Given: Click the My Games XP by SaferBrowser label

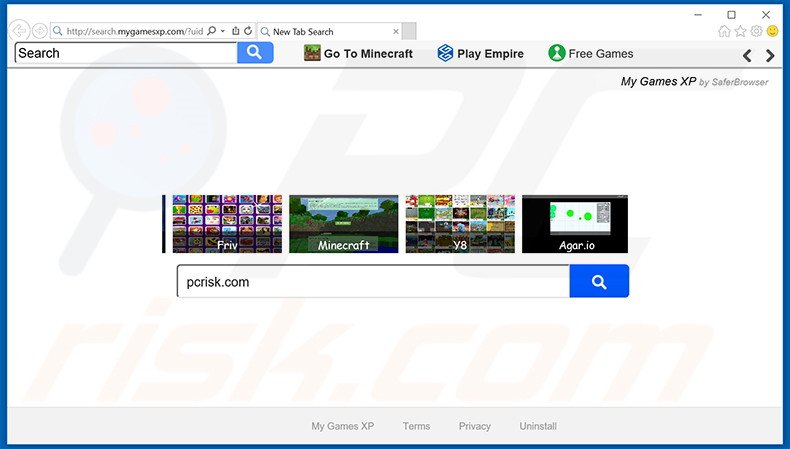Looking at the screenshot, I should point(694,82).
